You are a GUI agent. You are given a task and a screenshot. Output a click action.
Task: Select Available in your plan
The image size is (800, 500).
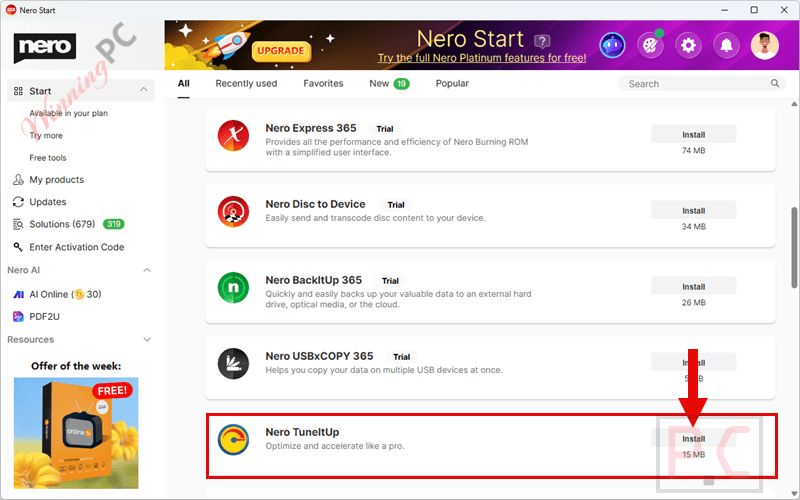click(x=68, y=113)
